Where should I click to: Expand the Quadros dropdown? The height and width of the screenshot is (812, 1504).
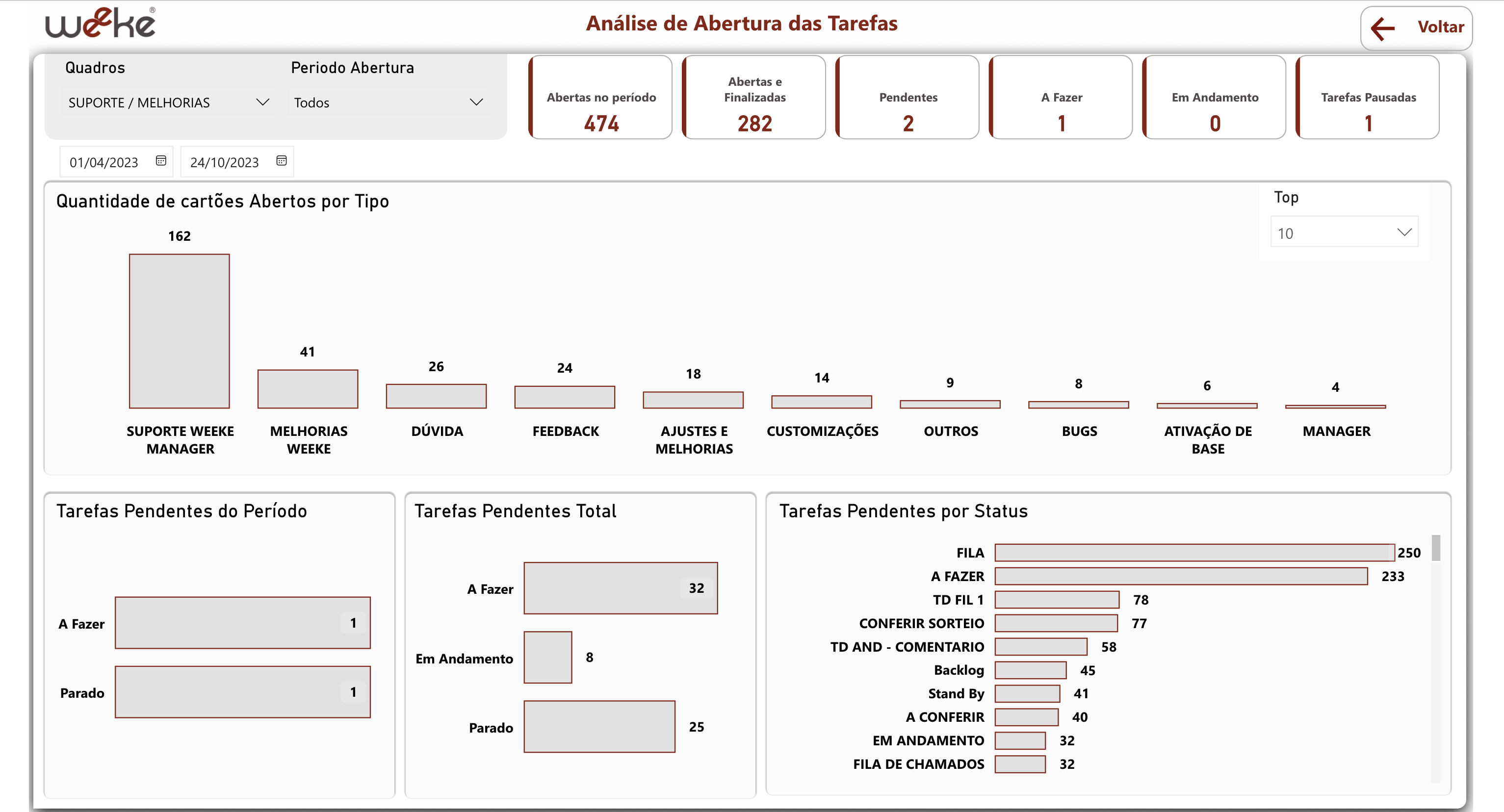(262, 102)
